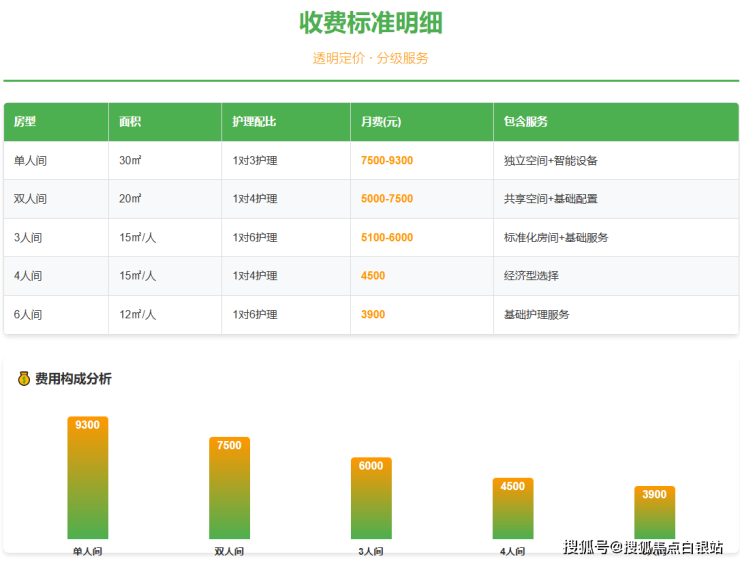Screen dimensions: 740x563
Task: Select the 护理配比 column header
Action: coord(254,122)
